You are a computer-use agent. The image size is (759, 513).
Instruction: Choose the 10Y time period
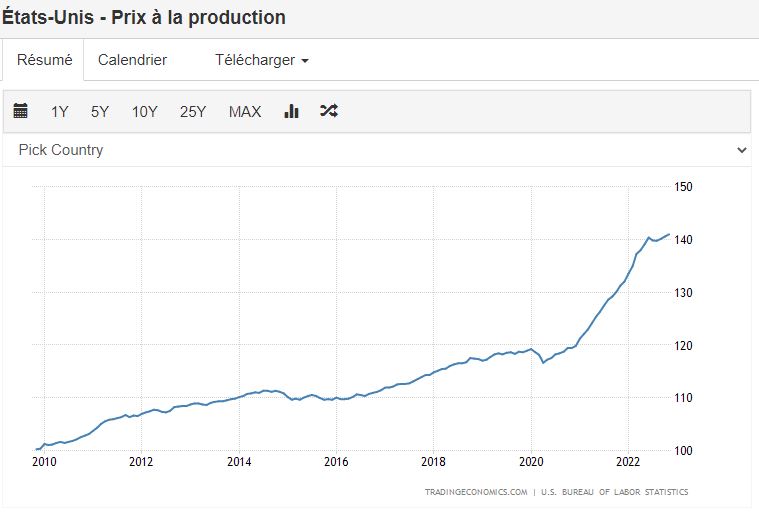tap(145, 112)
